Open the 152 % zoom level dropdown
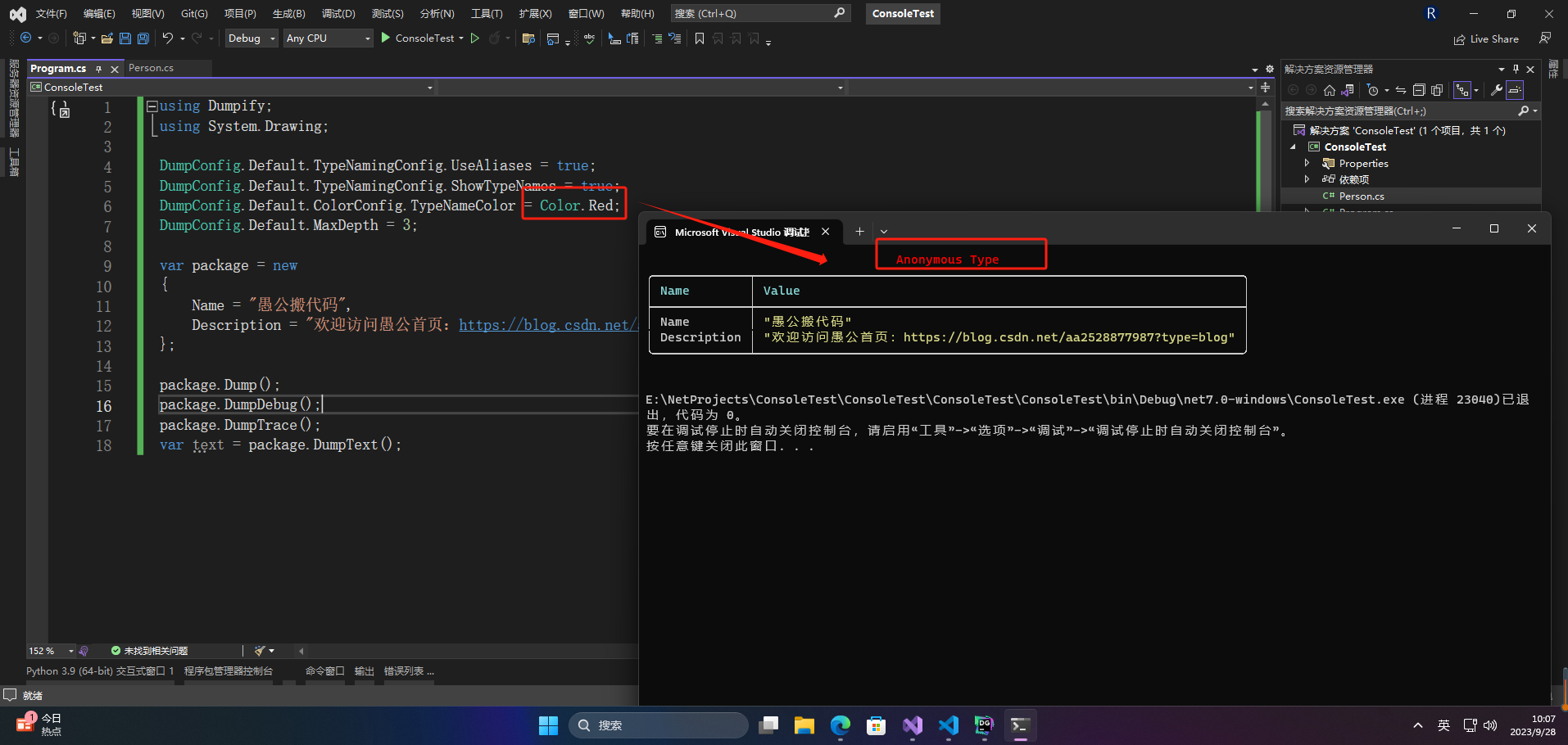The image size is (1568, 745). (x=52, y=651)
